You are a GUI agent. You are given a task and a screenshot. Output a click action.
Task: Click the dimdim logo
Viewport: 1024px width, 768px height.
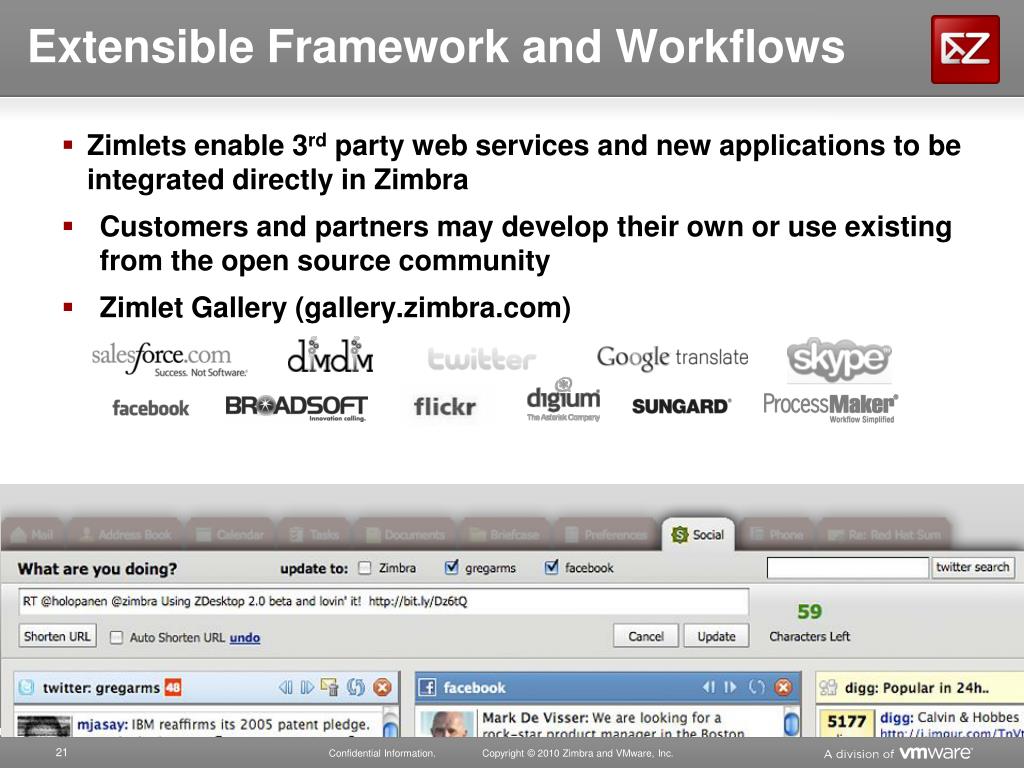coord(330,355)
